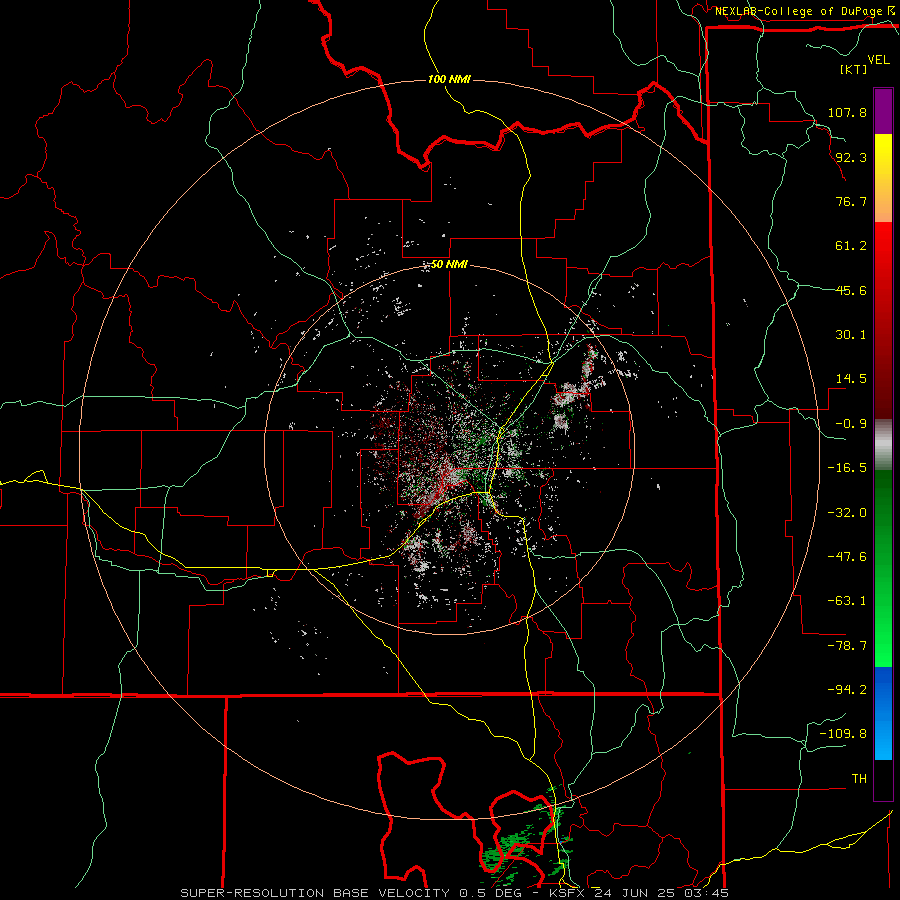Click the 76.7 velocity scale value

pos(851,201)
